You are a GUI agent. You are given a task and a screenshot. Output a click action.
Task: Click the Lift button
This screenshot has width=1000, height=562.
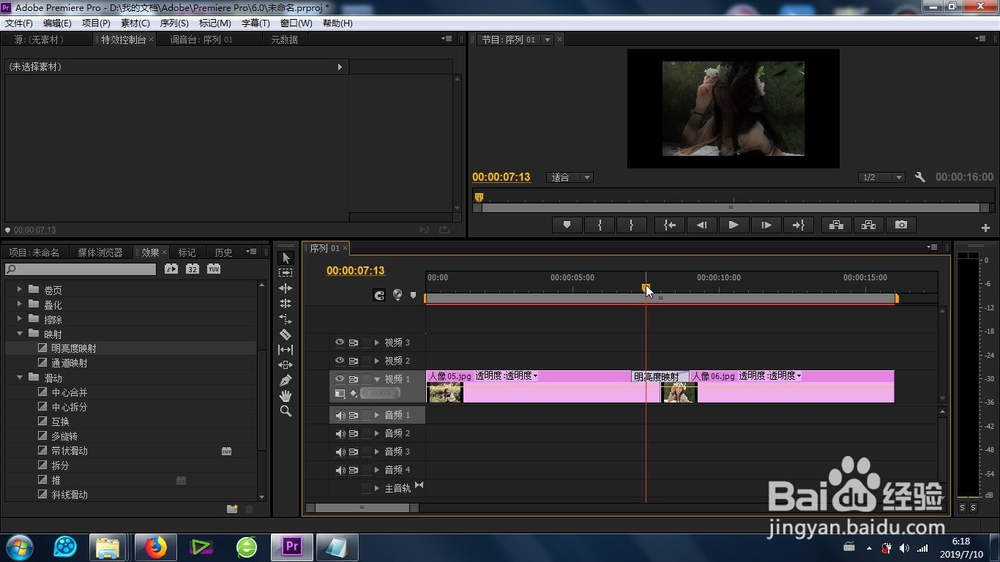[836, 225]
